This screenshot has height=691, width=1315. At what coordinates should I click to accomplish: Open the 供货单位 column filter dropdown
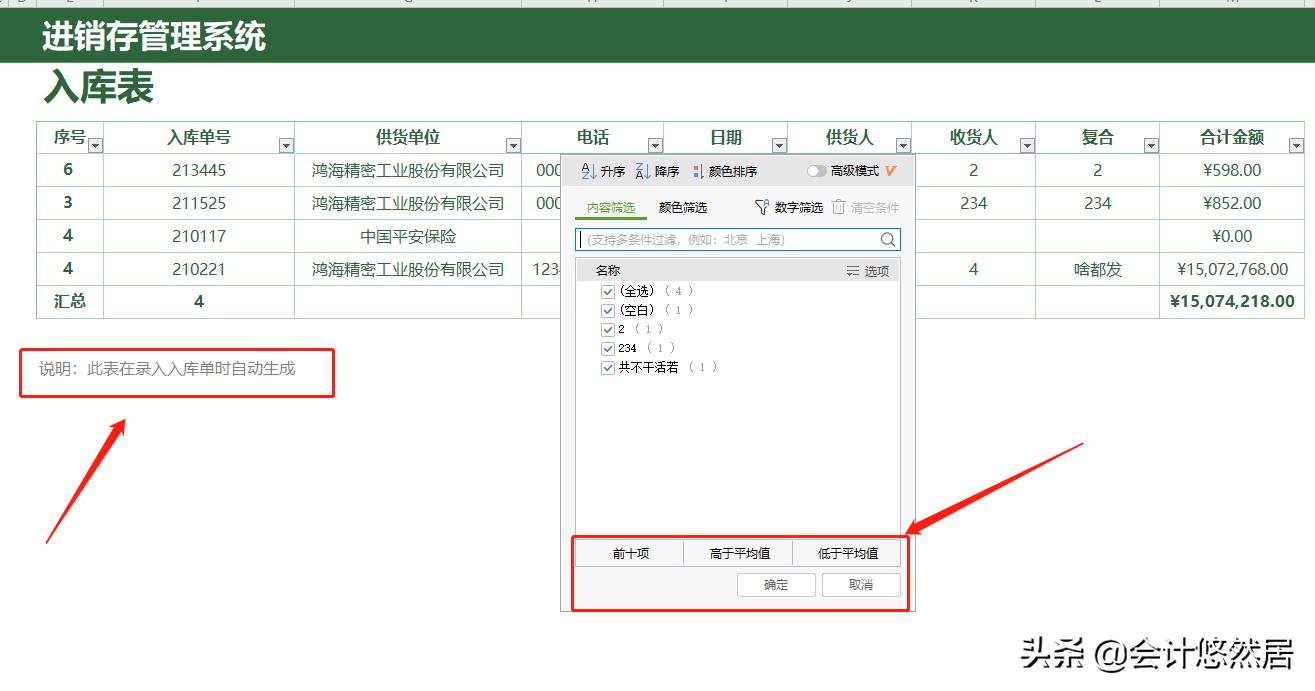point(512,145)
